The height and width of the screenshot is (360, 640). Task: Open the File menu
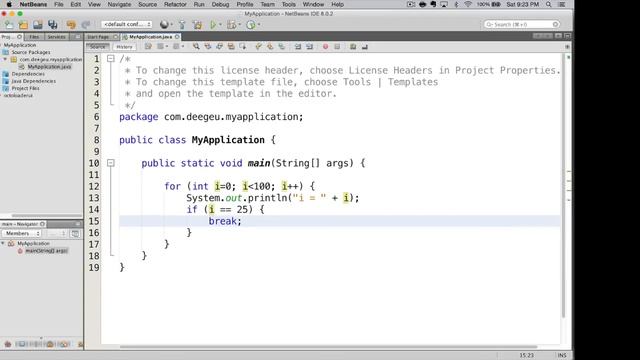pyautogui.click(x=59, y=4)
